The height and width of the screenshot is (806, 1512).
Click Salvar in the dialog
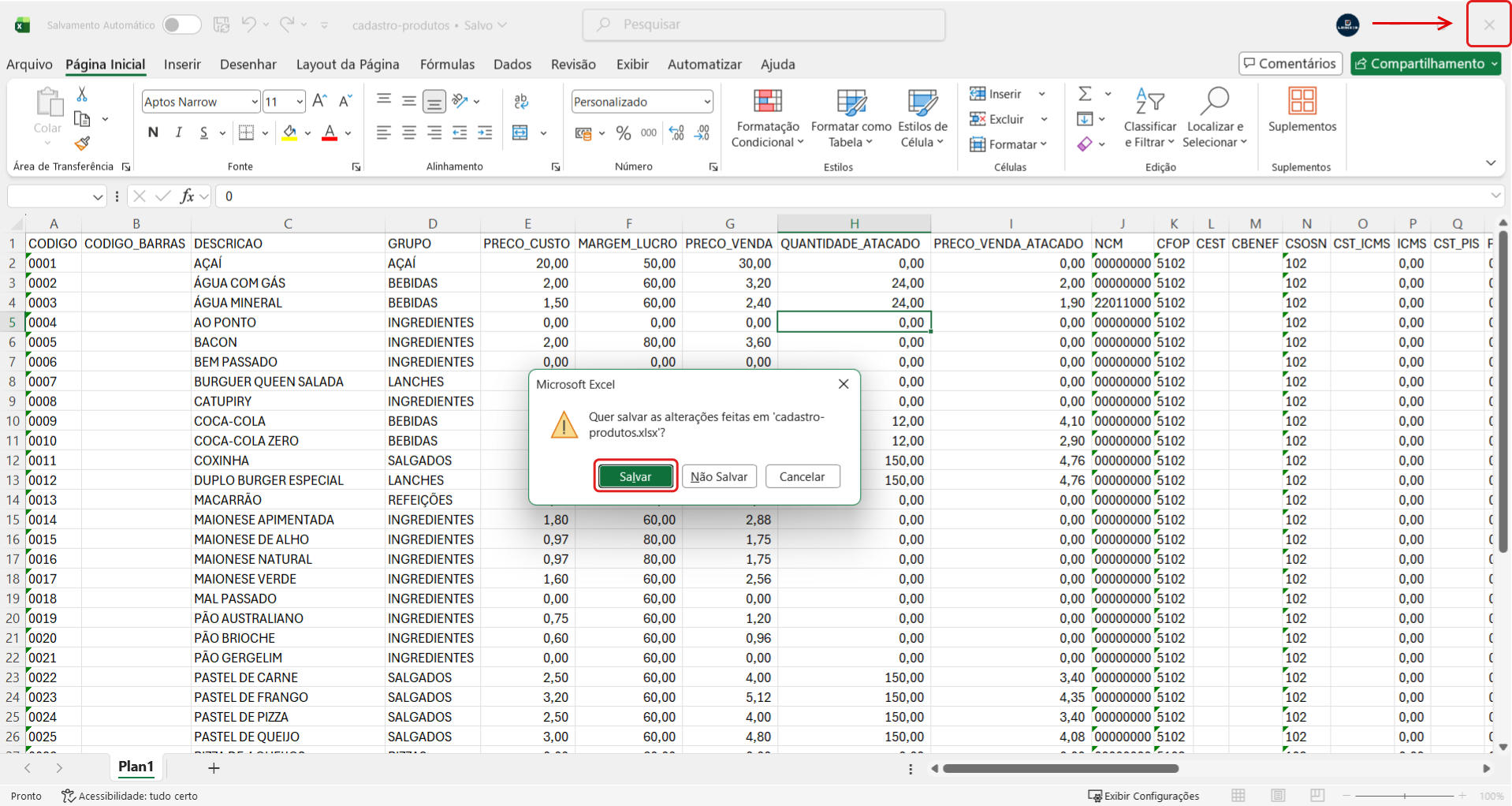click(x=635, y=476)
